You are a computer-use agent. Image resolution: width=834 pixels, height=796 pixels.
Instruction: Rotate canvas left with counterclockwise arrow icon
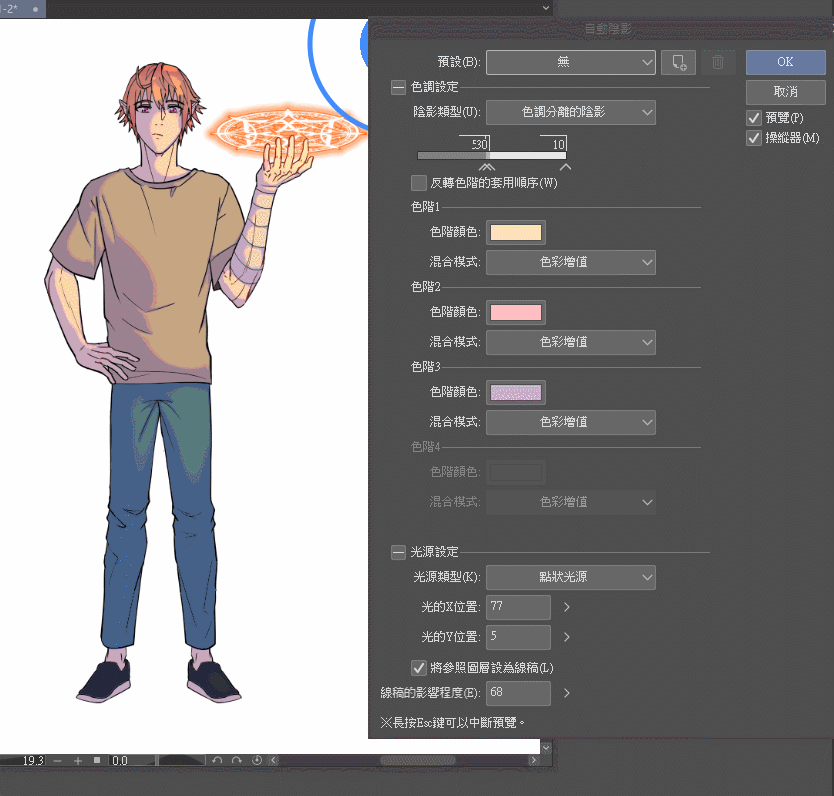point(216,760)
